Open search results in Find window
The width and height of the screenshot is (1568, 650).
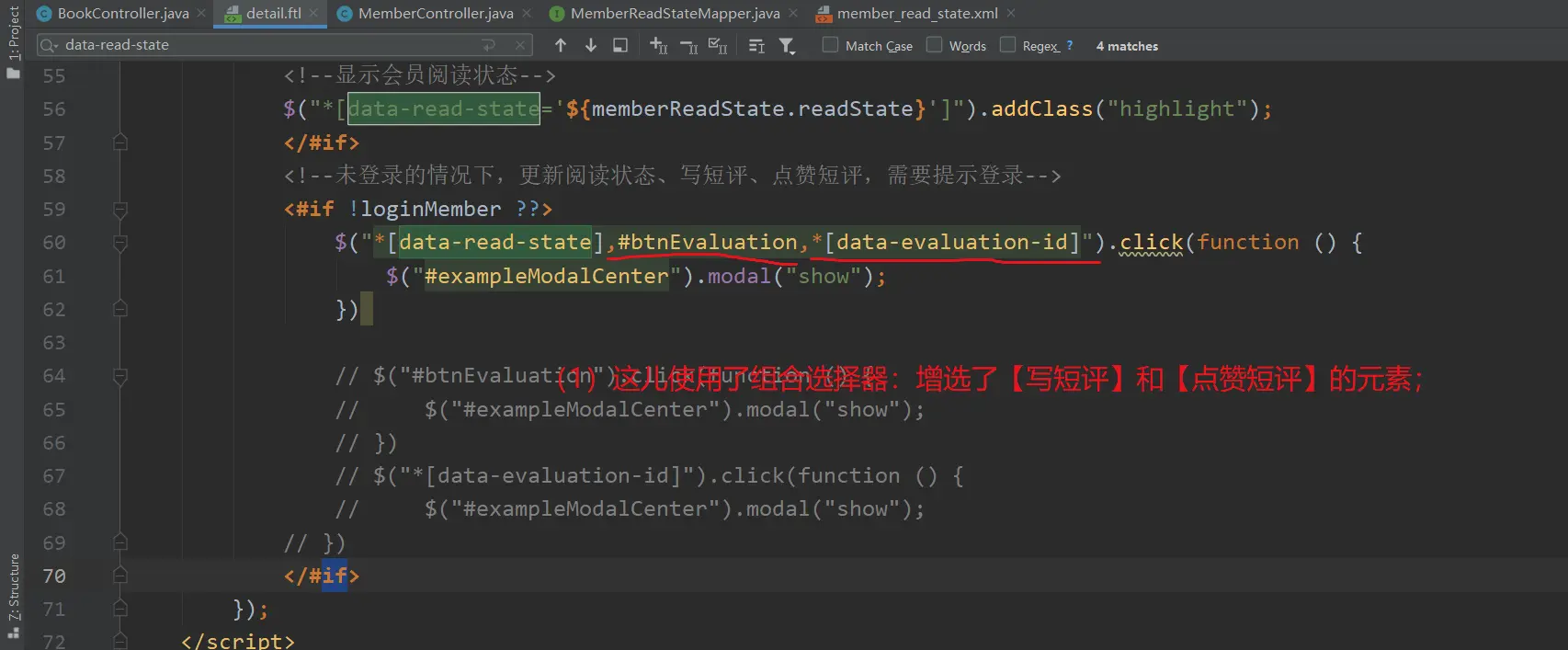(620, 45)
